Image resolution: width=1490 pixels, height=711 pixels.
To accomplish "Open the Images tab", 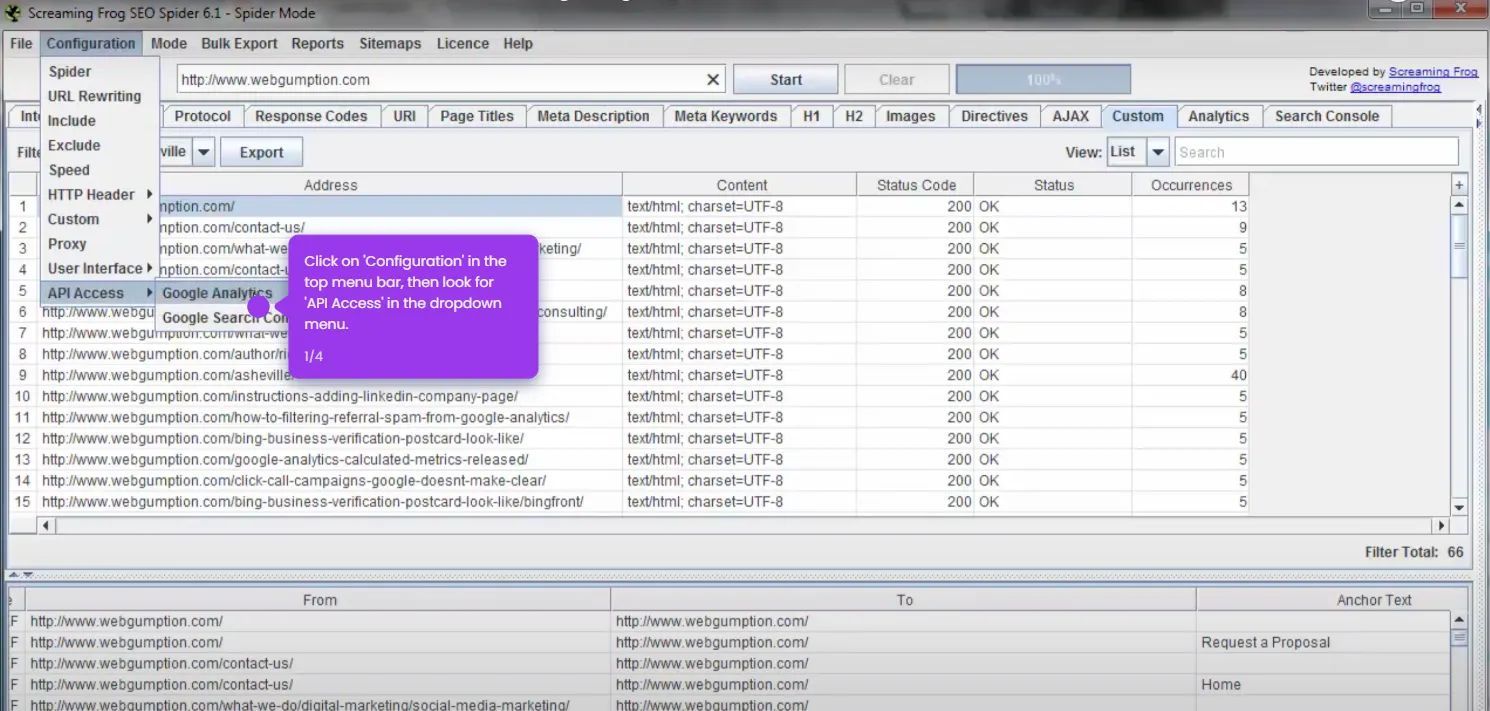I will click(x=910, y=116).
